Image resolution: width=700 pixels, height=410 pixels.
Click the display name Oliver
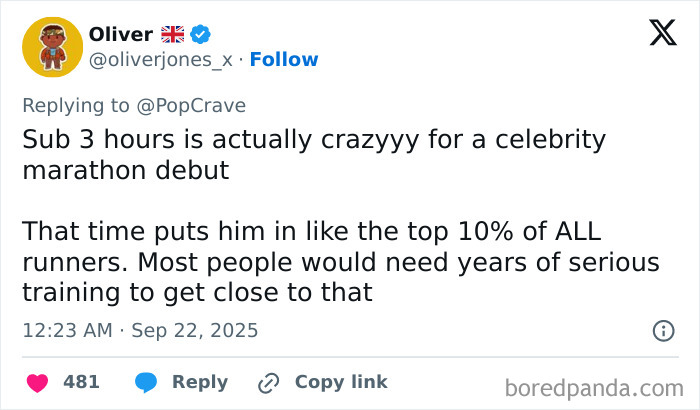click(120, 34)
